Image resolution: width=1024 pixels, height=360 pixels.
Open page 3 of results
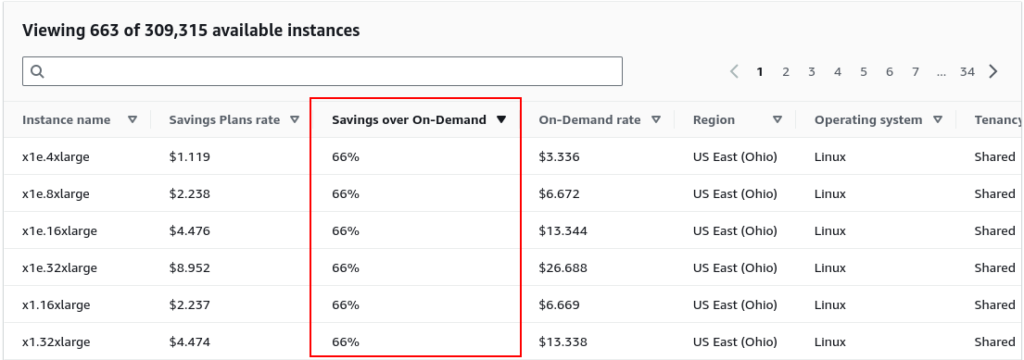[811, 72]
